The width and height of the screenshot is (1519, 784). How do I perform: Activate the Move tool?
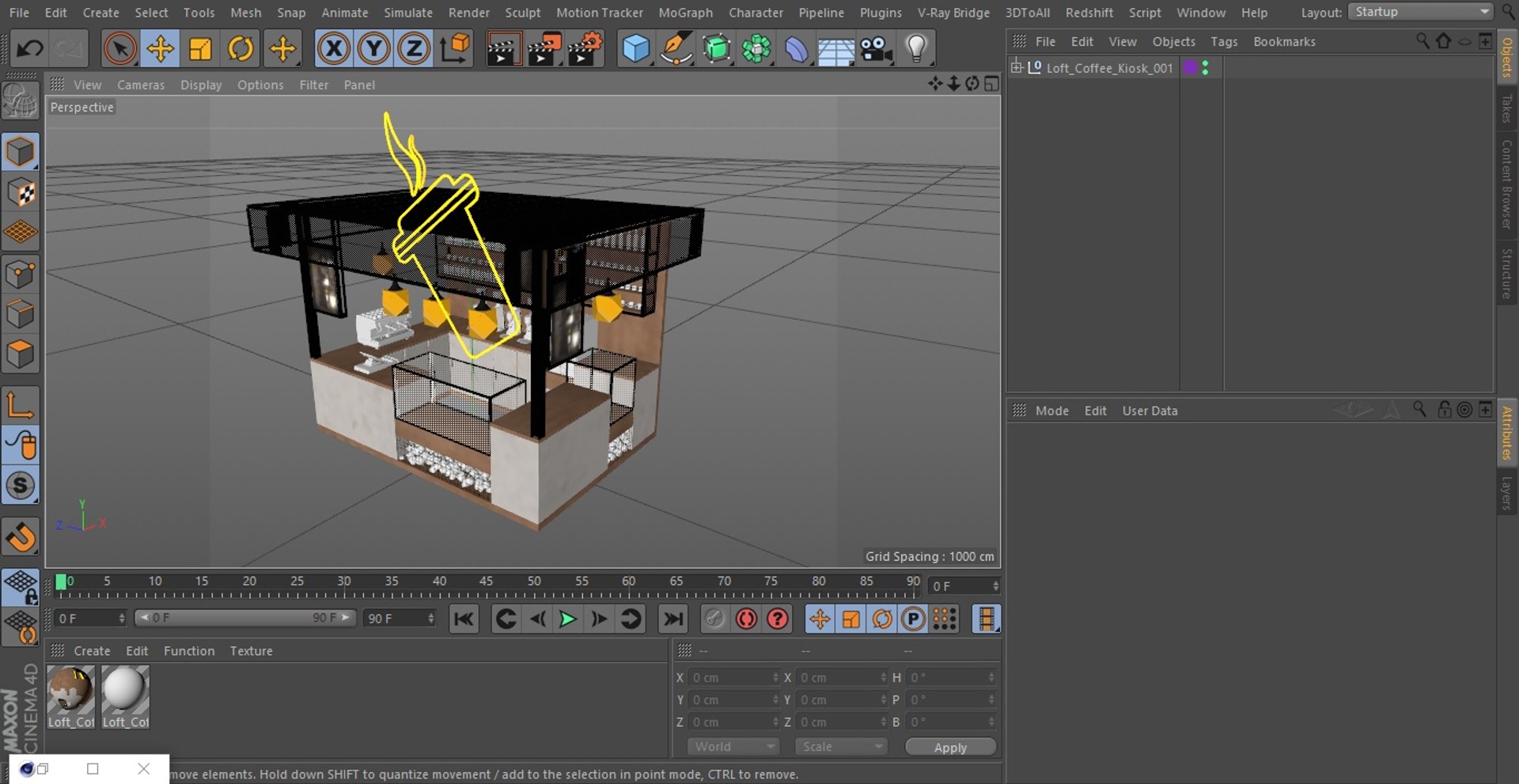(x=160, y=49)
